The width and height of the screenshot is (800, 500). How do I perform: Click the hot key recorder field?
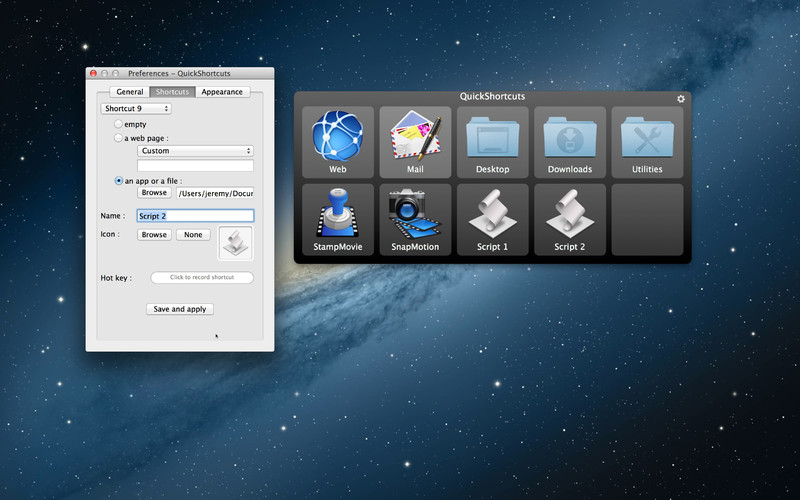[x=202, y=278]
